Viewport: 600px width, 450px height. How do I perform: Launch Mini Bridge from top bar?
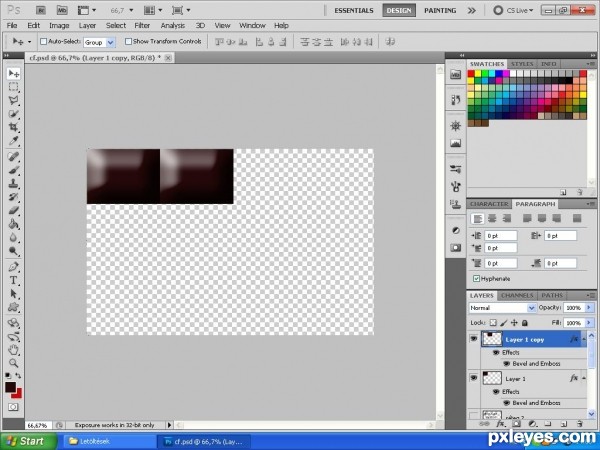[62, 10]
